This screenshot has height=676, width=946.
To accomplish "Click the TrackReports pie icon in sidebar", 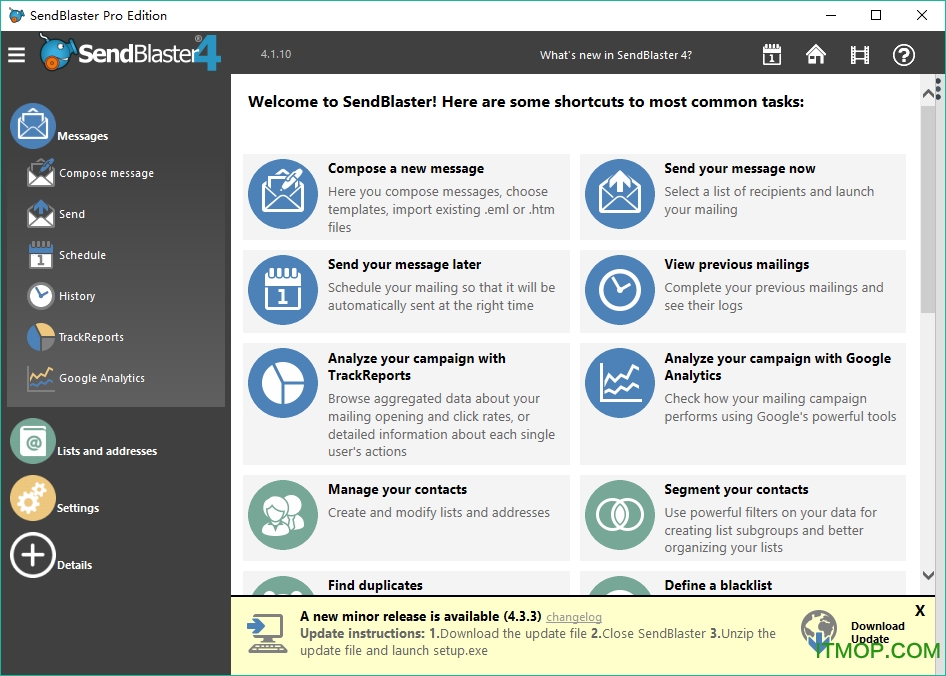I will (x=41, y=337).
